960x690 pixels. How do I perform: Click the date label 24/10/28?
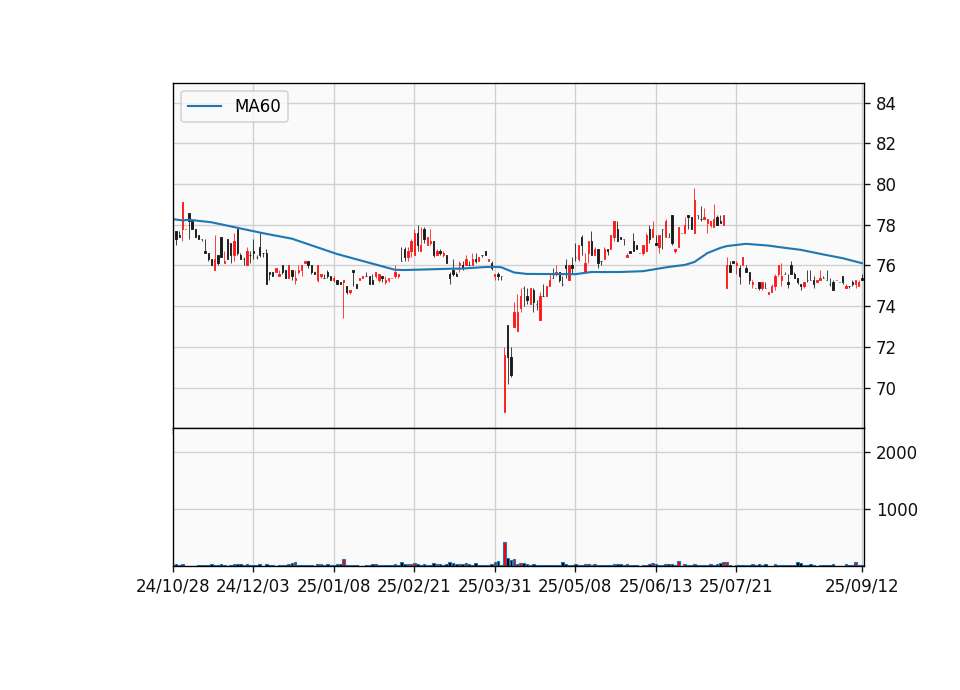point(173,586)
